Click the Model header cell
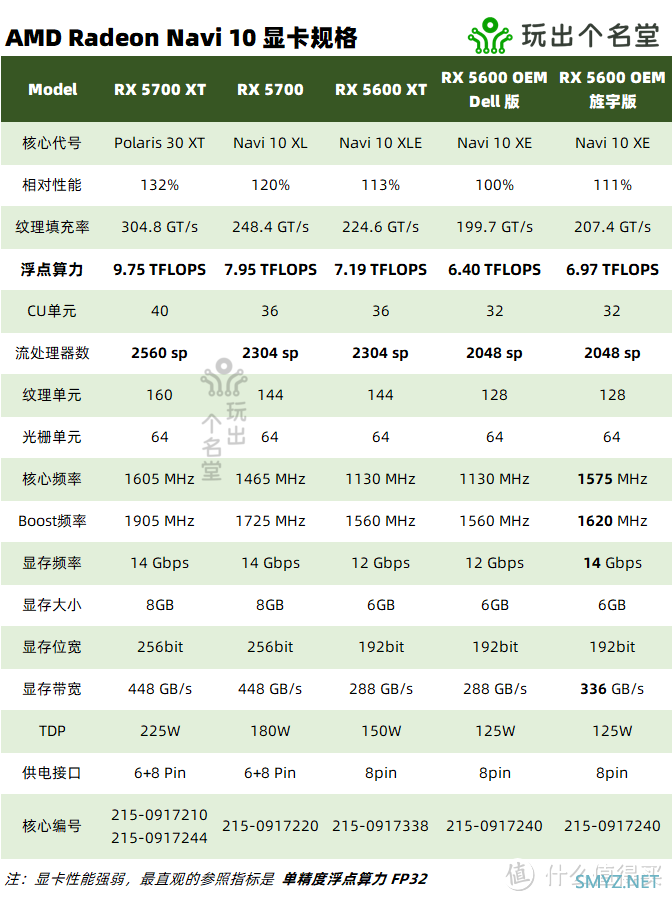This screenshot has width=672, height=901. [x=53, y=90]
